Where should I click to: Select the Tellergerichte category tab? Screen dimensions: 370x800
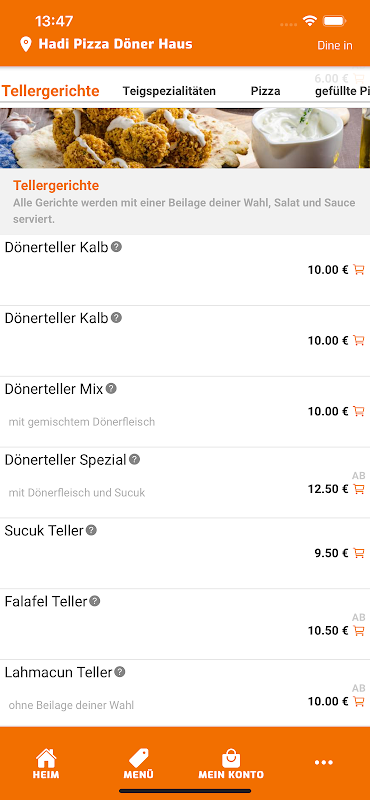[x=51, y=91]
